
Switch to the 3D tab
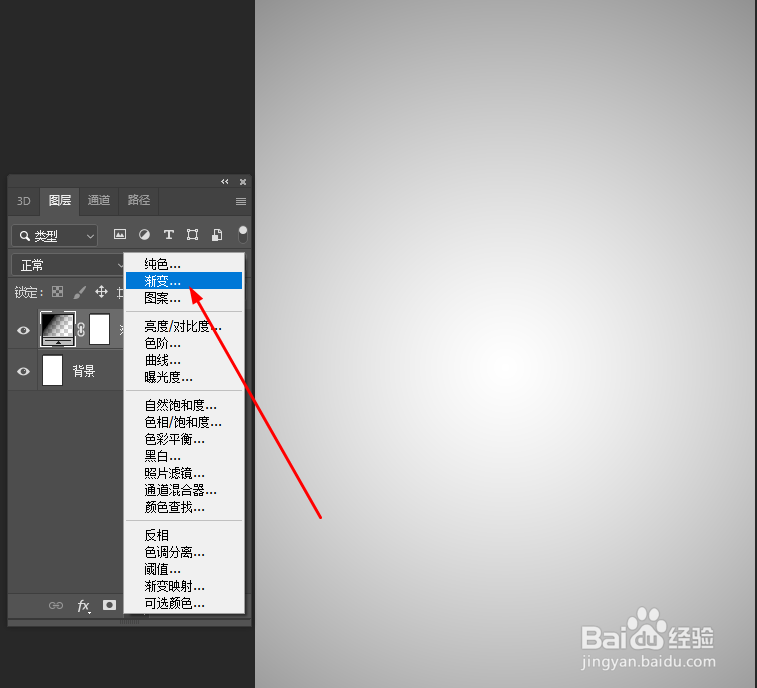pos(24,201)
